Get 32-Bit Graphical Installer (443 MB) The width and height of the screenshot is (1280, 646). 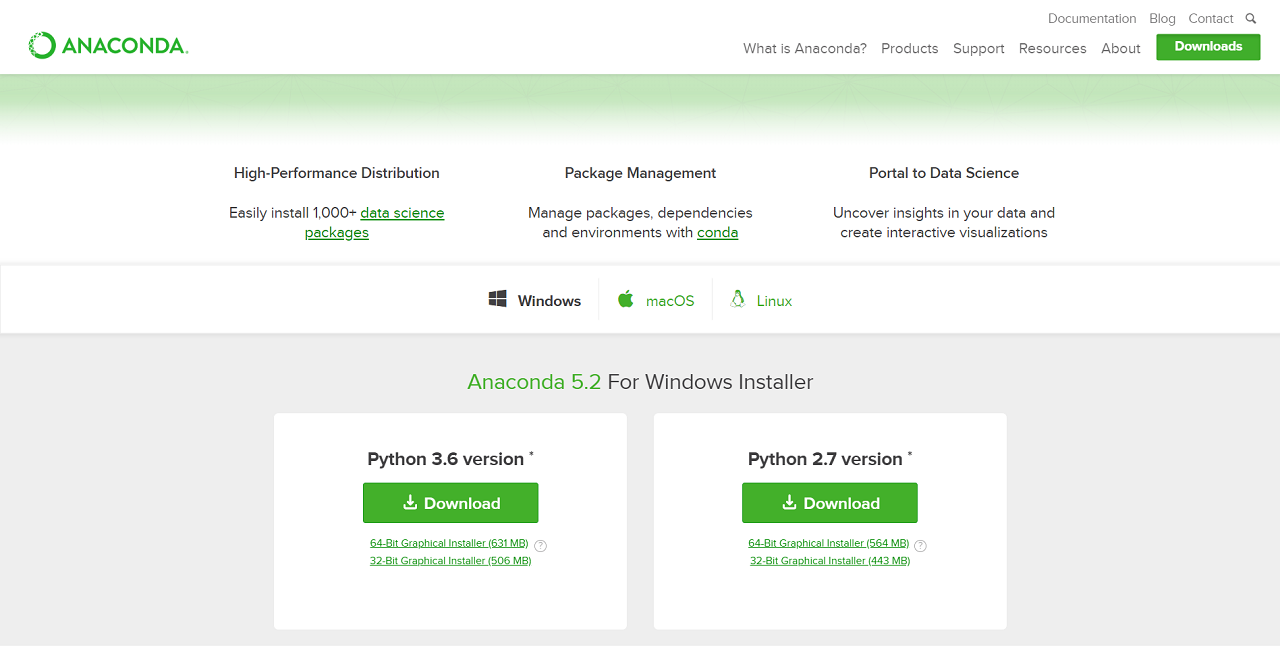pyautogui.click(x=830, y=561)
